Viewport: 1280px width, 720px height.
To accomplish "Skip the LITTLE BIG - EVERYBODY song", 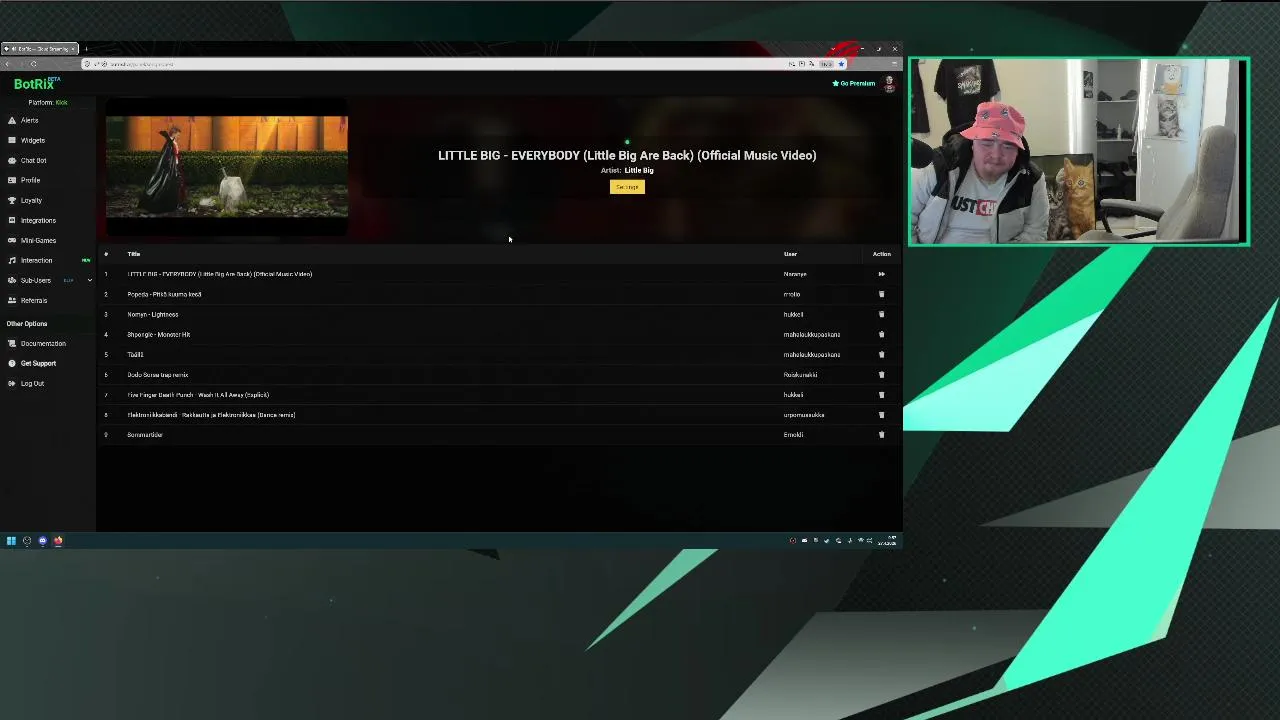I will tap(881, 274).
